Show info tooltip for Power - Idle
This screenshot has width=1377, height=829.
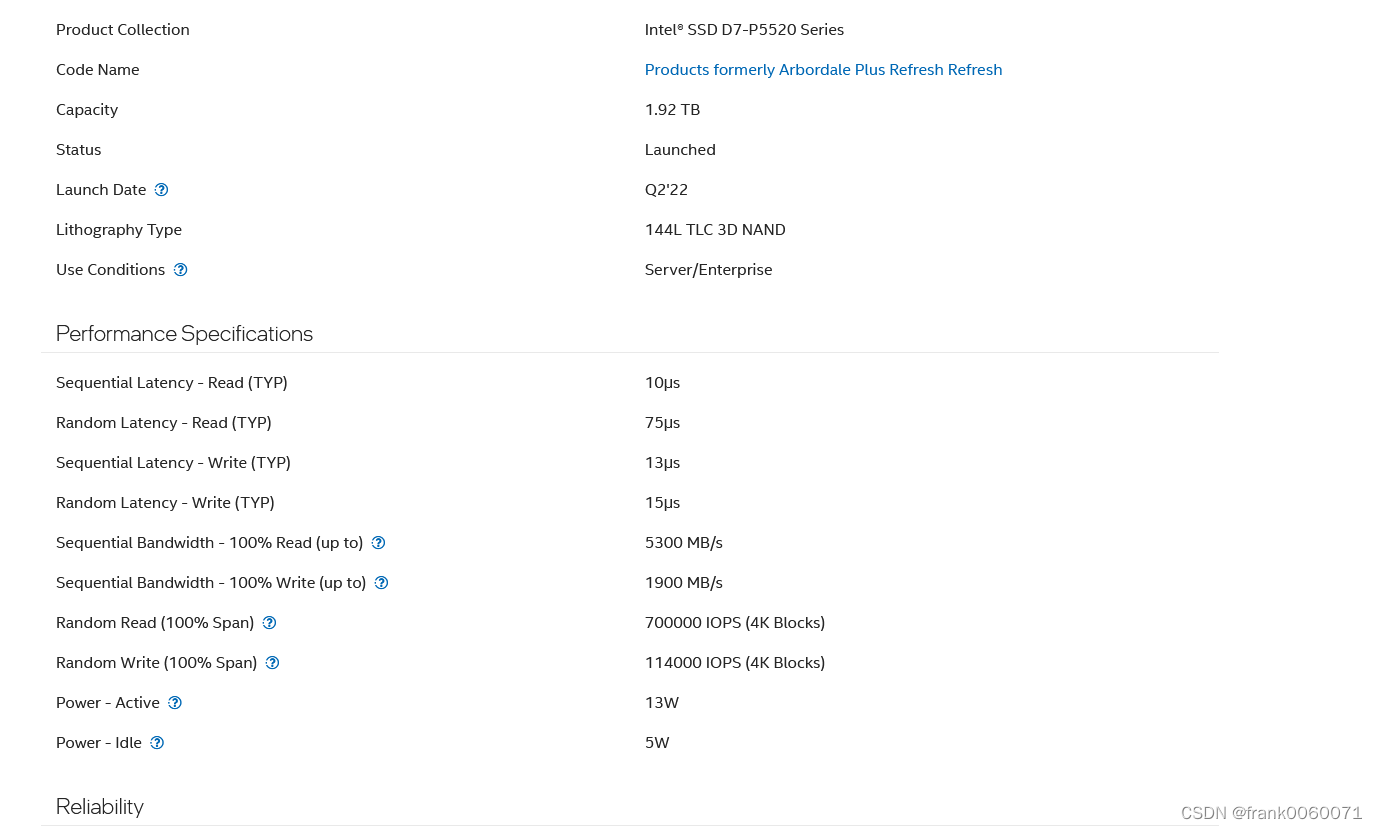[157, 743]
